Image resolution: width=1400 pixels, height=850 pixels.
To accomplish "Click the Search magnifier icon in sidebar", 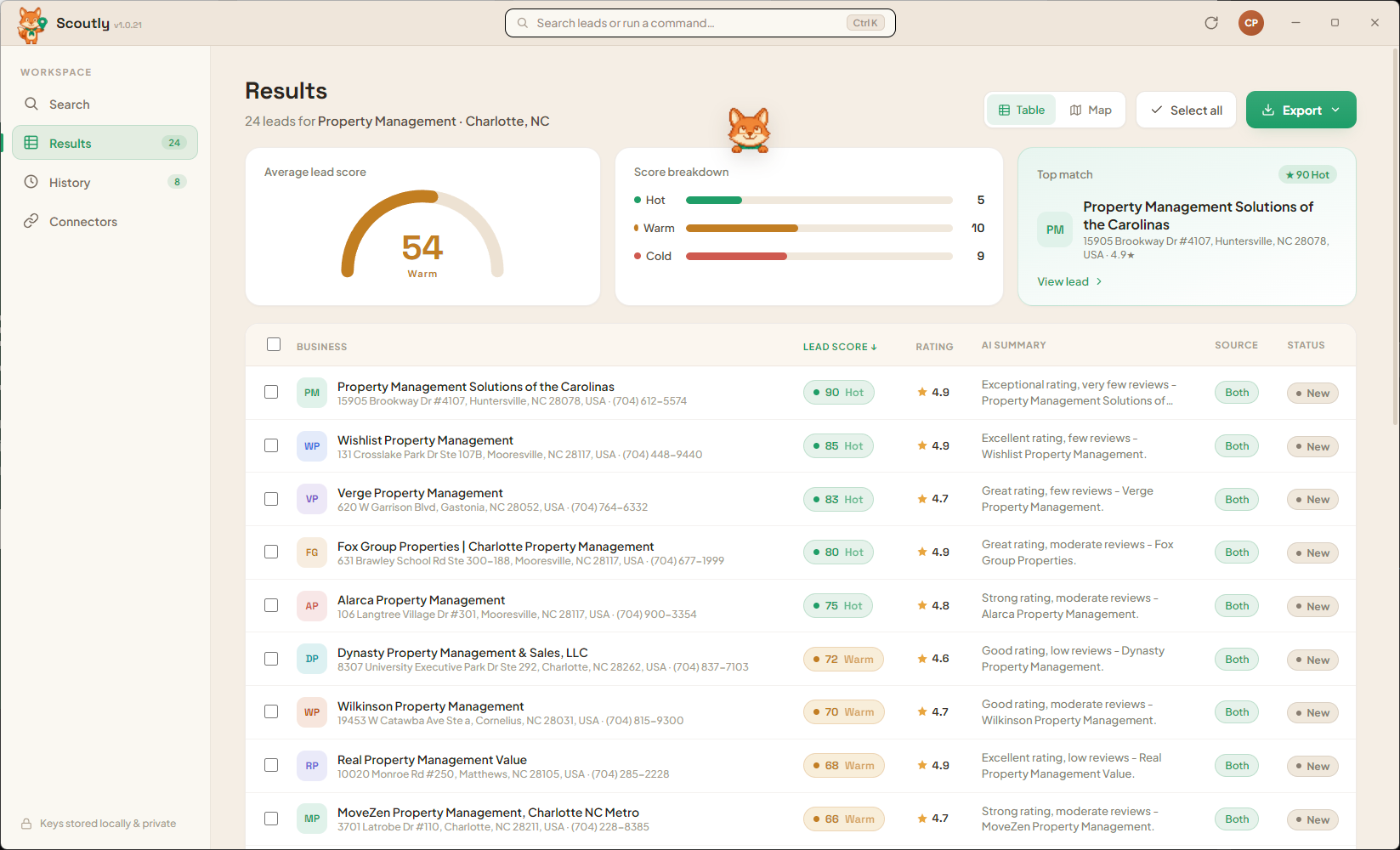I will (31, 104).
